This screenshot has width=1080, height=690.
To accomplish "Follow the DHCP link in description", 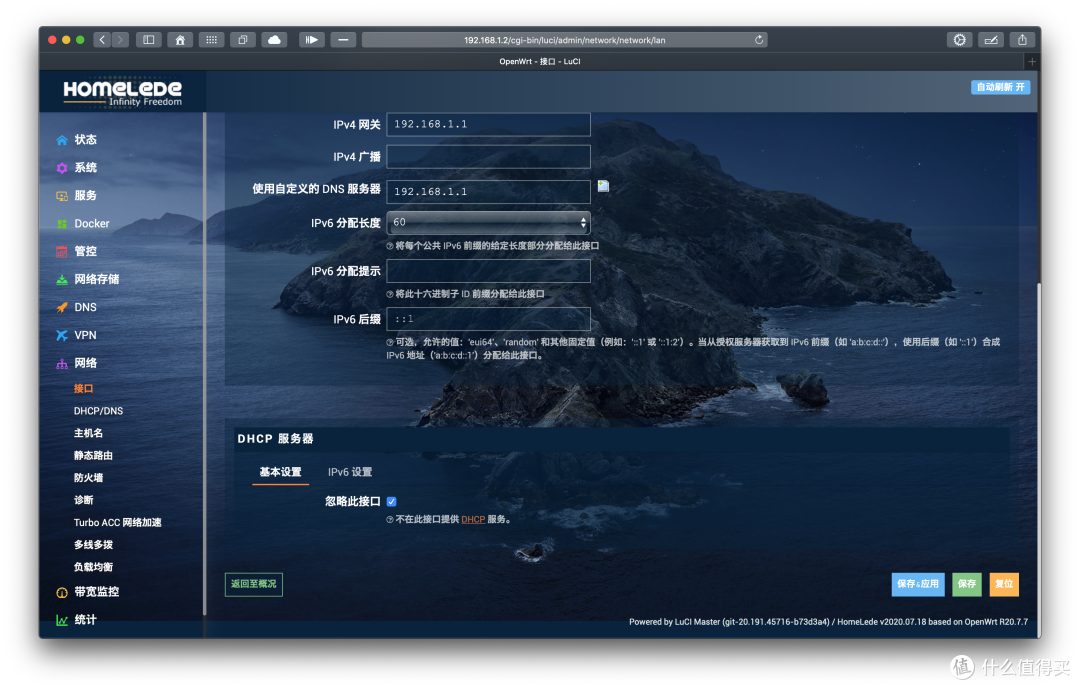I will 473,520.
